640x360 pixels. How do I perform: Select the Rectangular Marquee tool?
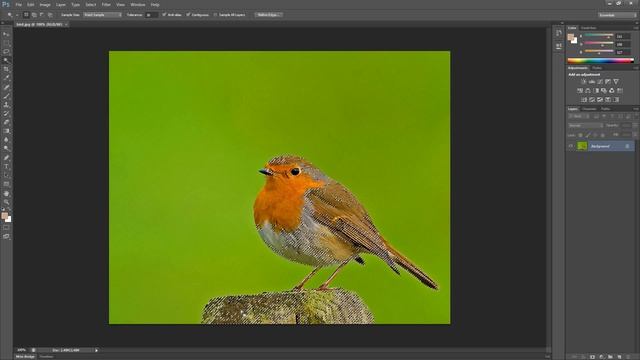(x=6, y=43)
